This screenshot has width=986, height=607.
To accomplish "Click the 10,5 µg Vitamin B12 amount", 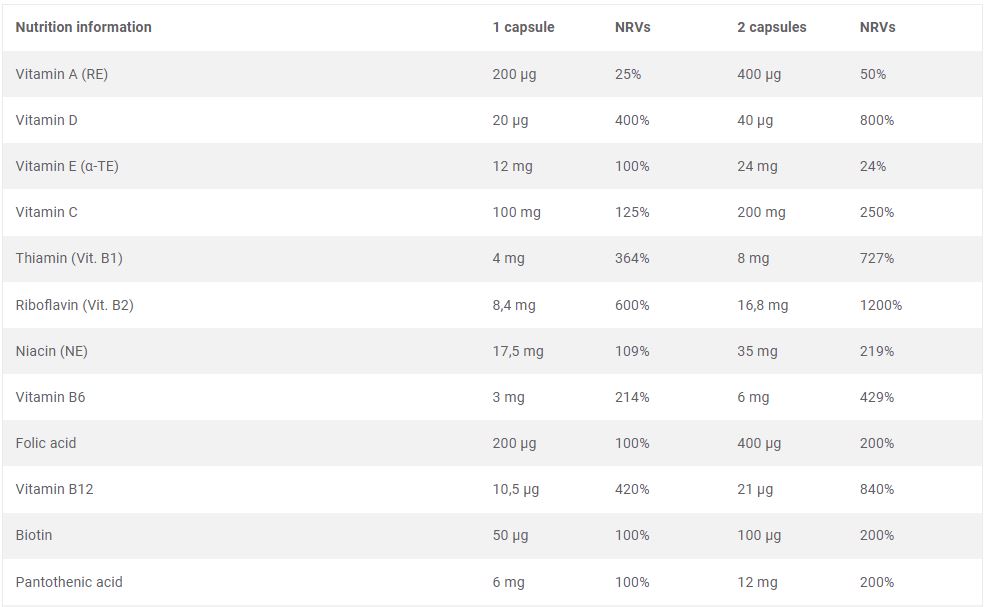I will pos(516,489).
